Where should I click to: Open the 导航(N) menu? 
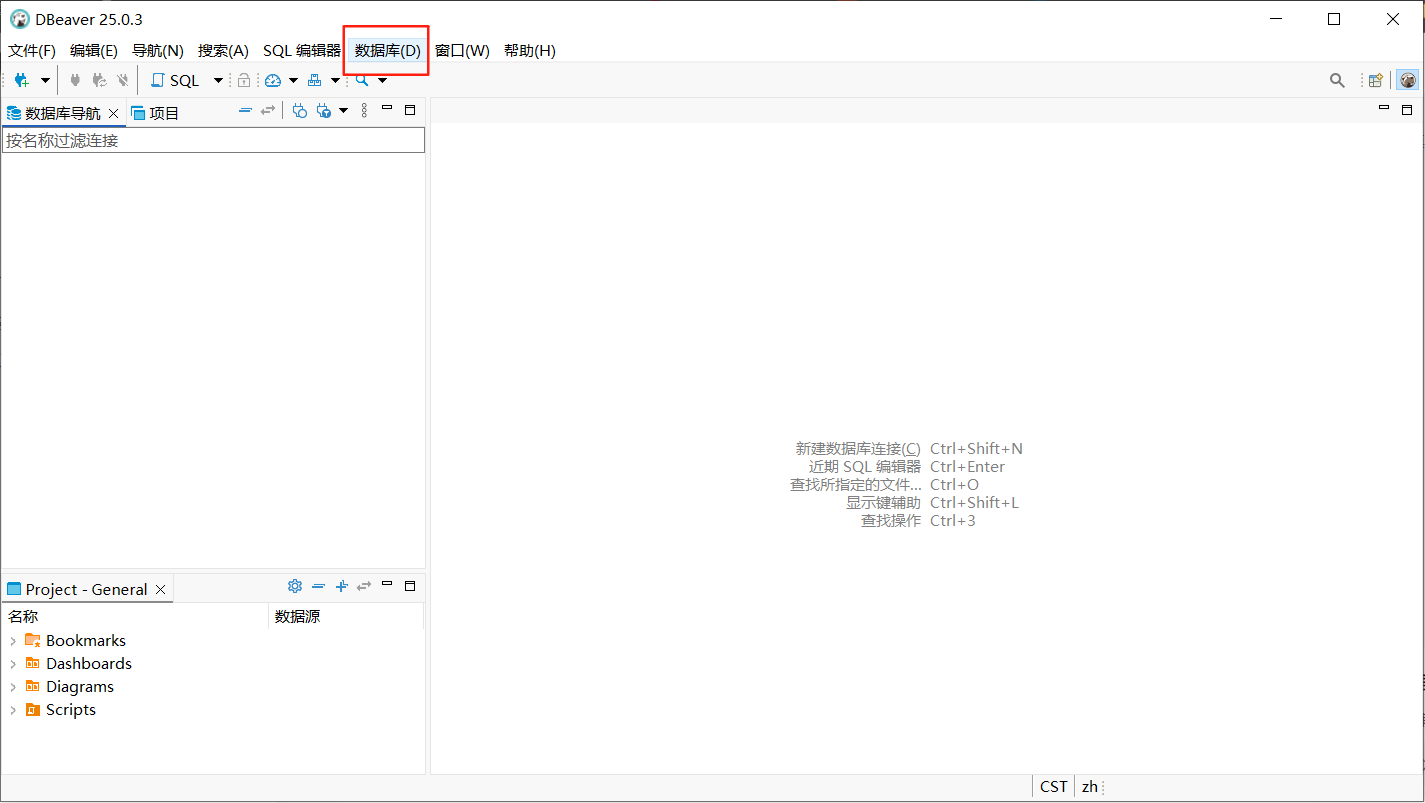158,50
